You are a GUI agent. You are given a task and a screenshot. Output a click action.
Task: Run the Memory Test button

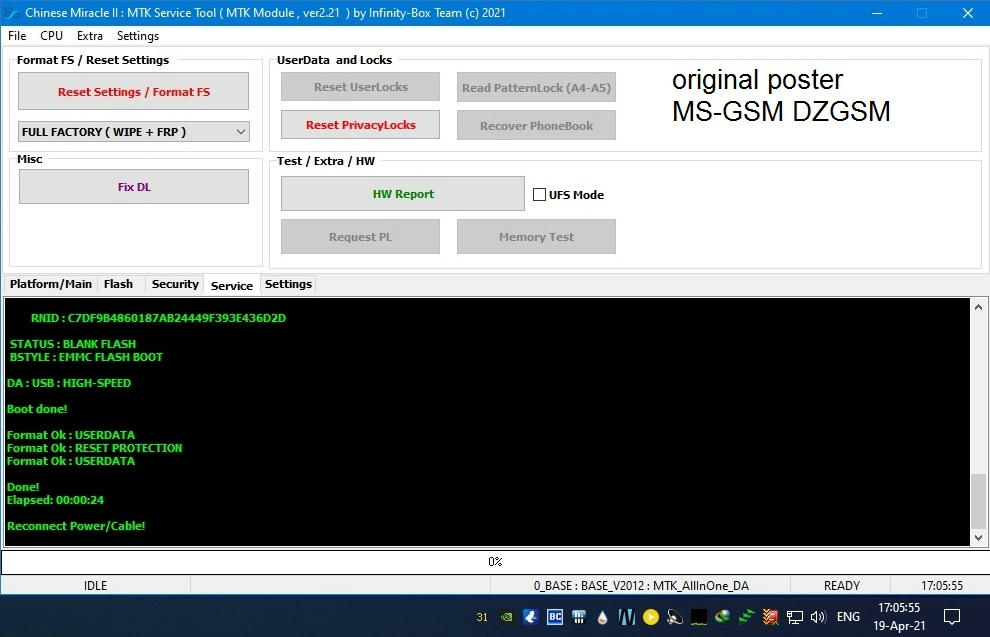pyautogui.click(x=536, y=237)
